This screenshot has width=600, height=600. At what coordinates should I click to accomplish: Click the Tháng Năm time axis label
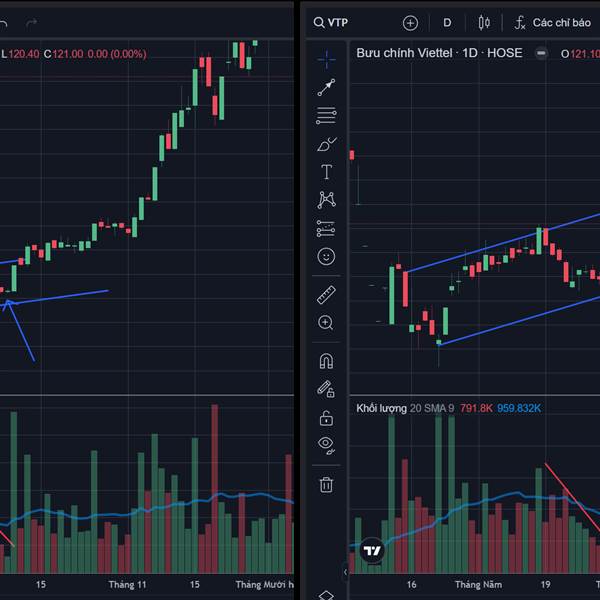pos(478,585)
